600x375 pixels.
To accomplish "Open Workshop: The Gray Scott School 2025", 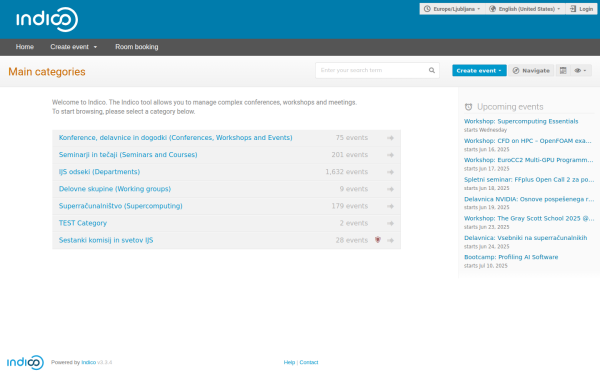I will click(x=529, y=218).
